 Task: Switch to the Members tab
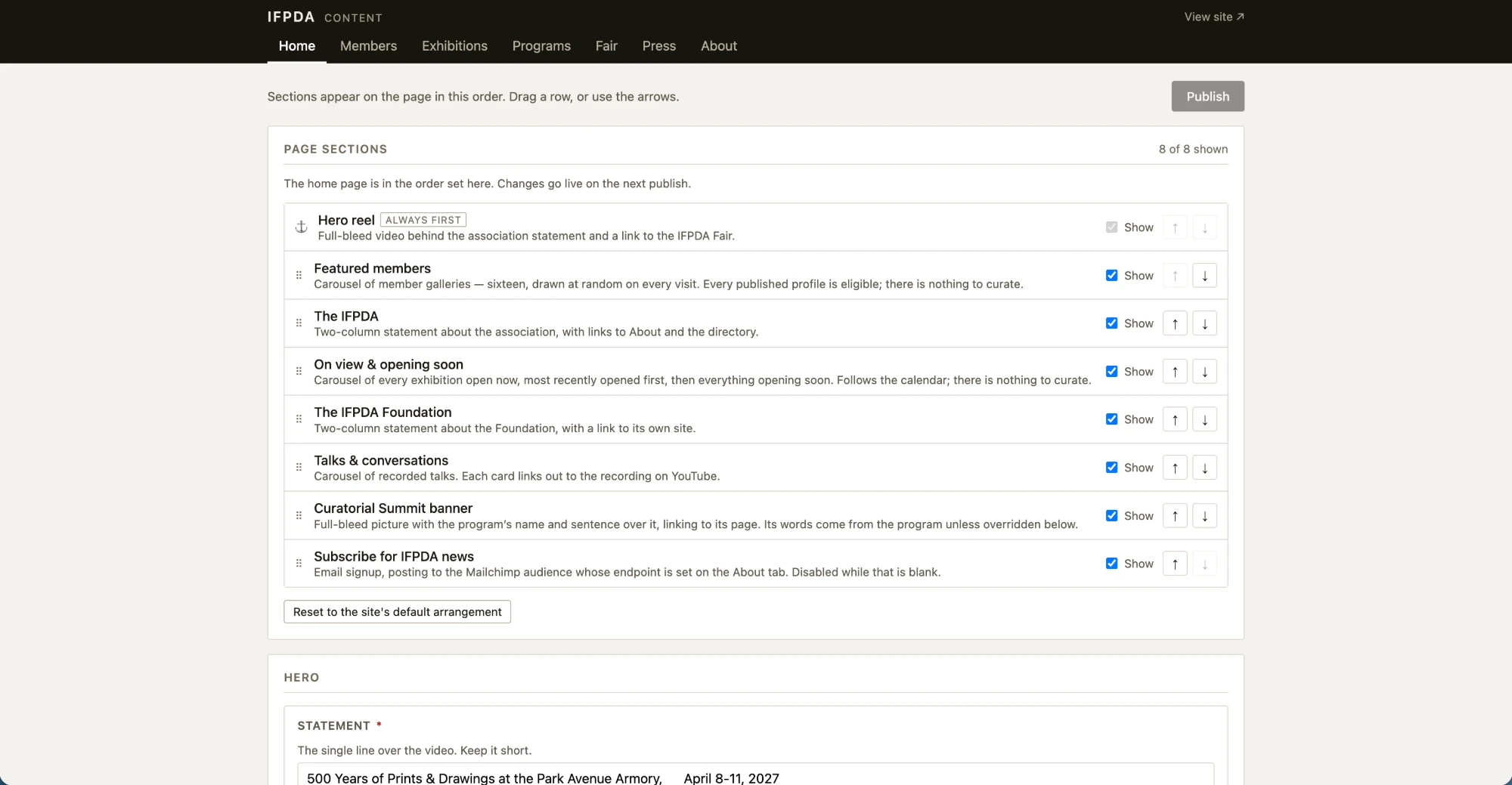[368, 46]
